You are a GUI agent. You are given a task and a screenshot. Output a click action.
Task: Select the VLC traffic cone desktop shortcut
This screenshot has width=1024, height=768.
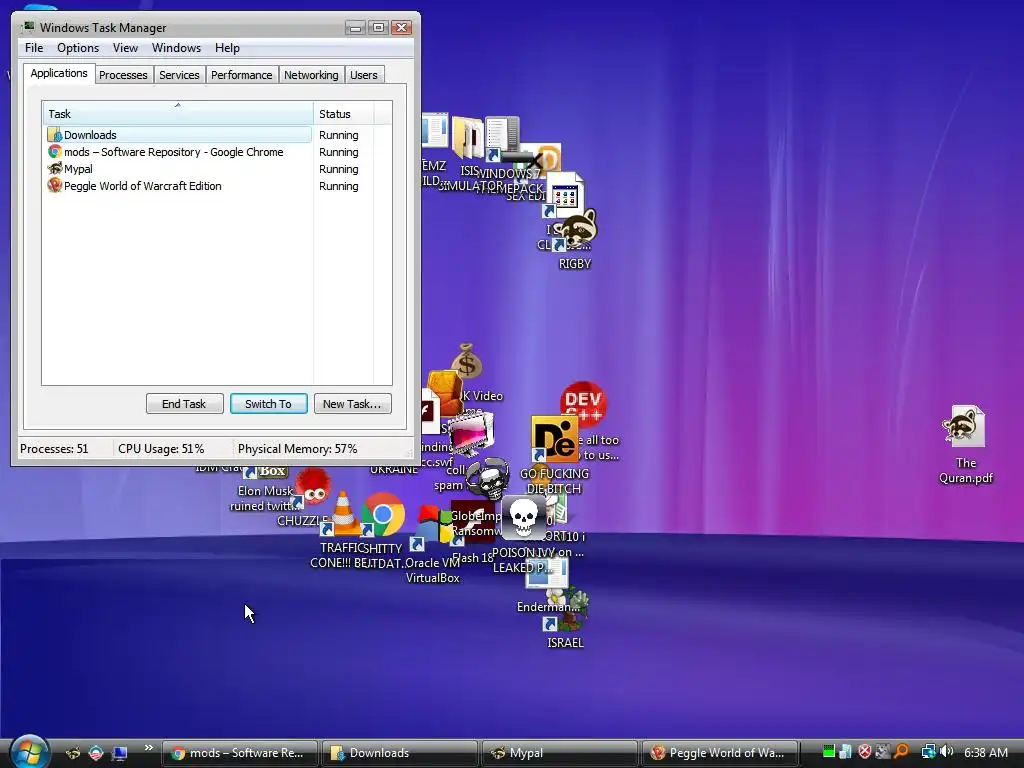(344, 513)
